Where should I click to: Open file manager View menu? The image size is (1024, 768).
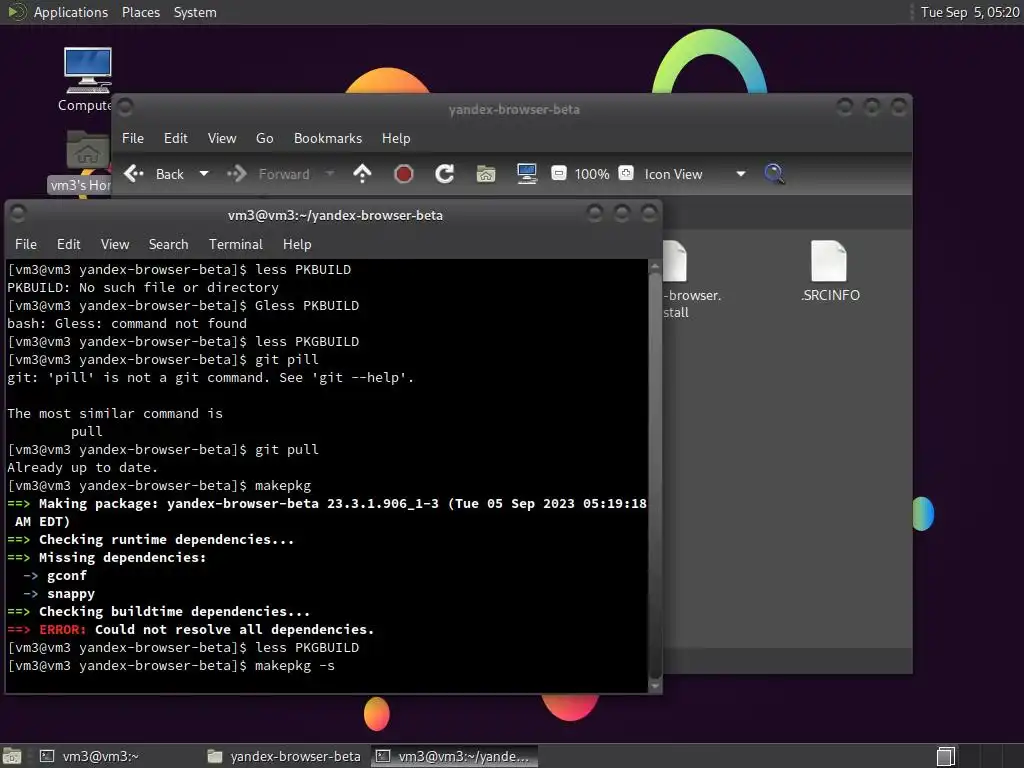[x=222, y=138]
